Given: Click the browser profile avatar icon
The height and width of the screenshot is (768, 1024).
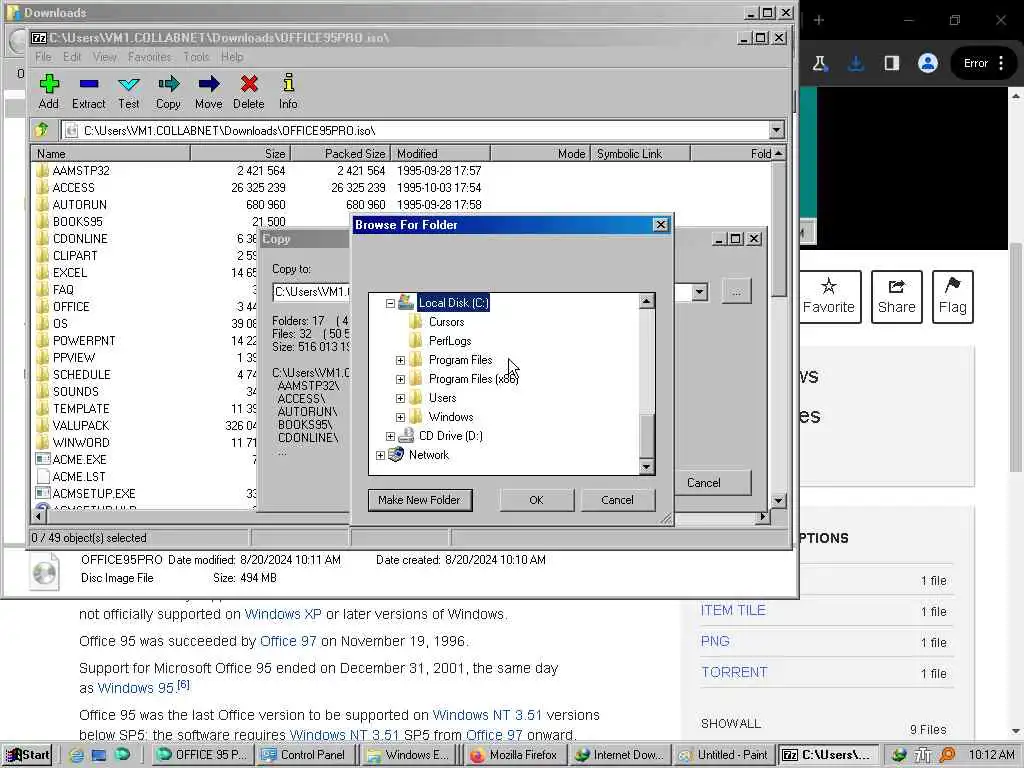Looking at the screenshot, I should pyautogui.click(x=927, y=63).
